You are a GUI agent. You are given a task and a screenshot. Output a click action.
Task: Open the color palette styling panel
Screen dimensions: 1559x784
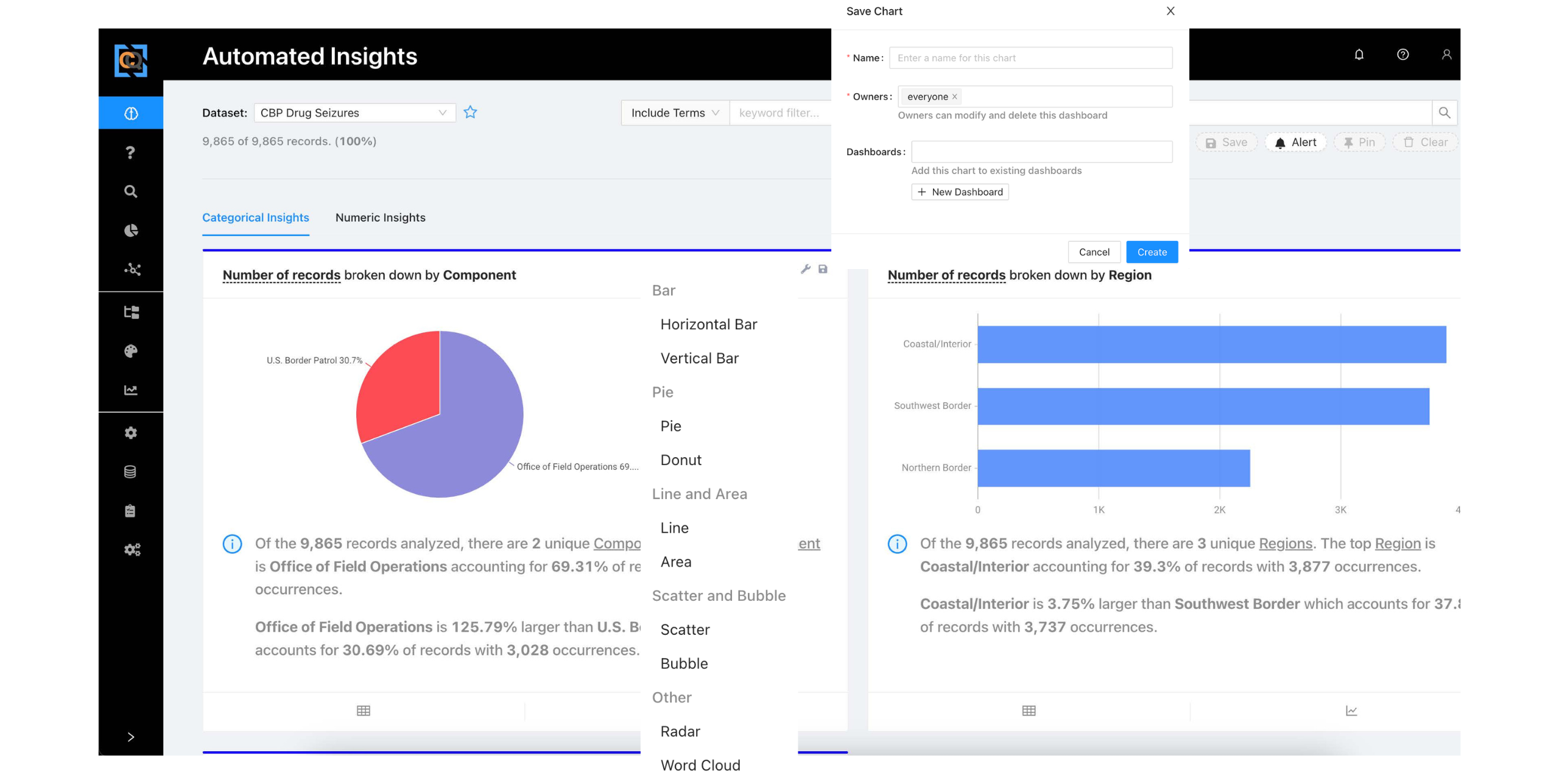(130, 351)
